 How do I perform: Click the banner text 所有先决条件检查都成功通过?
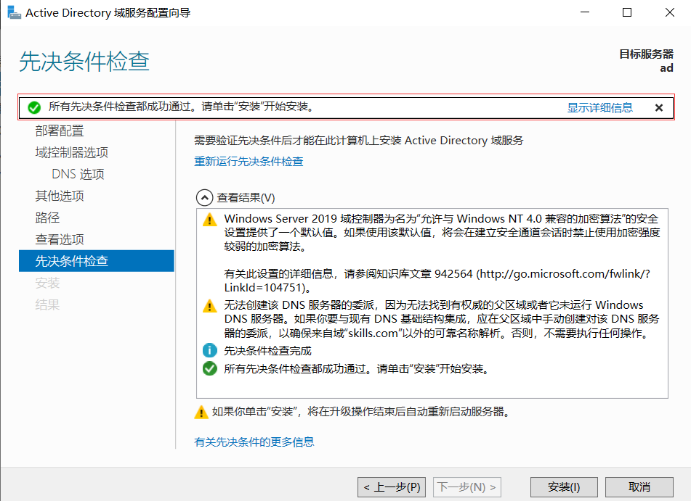(x=181, y=107)
